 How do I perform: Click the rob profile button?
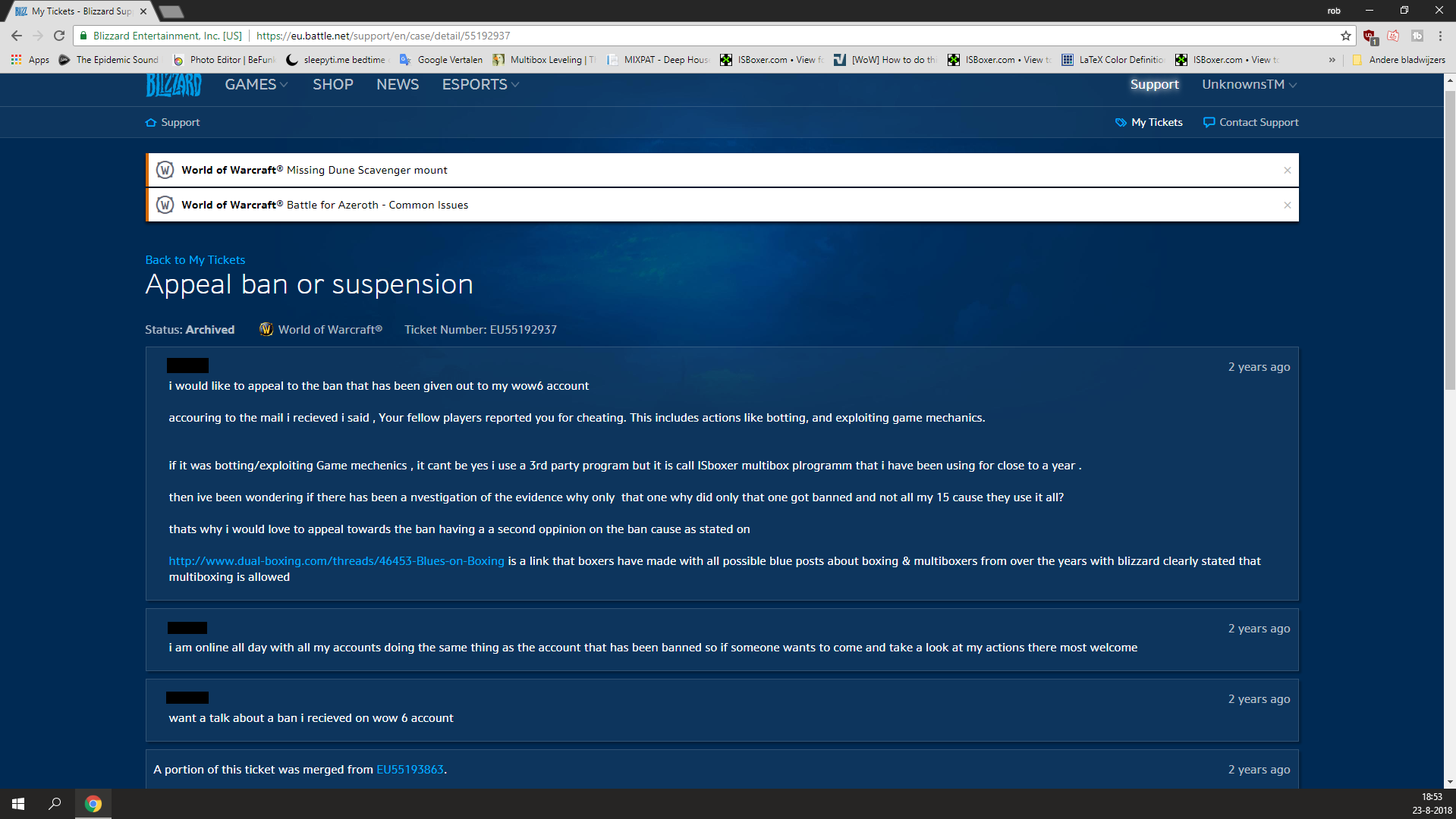pos(1334,11)
